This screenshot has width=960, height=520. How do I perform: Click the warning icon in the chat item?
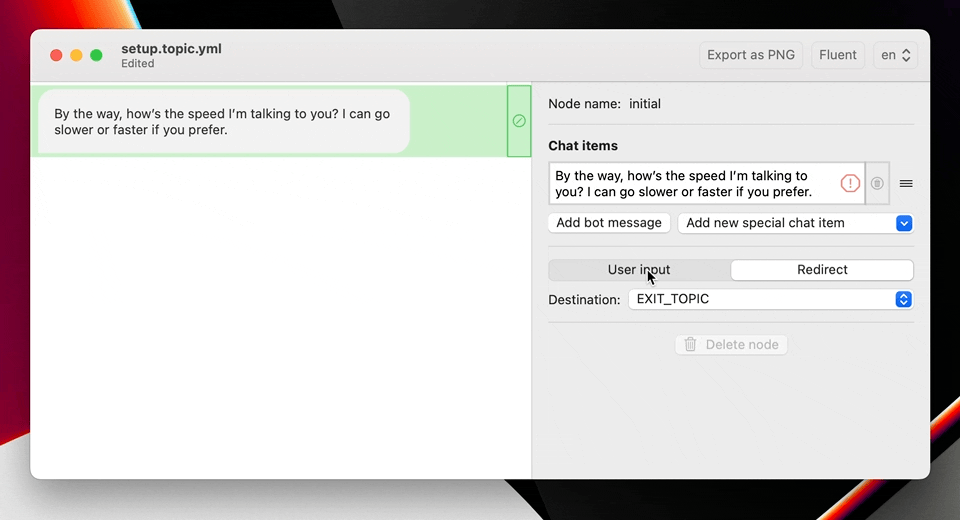tap(849, 184)
